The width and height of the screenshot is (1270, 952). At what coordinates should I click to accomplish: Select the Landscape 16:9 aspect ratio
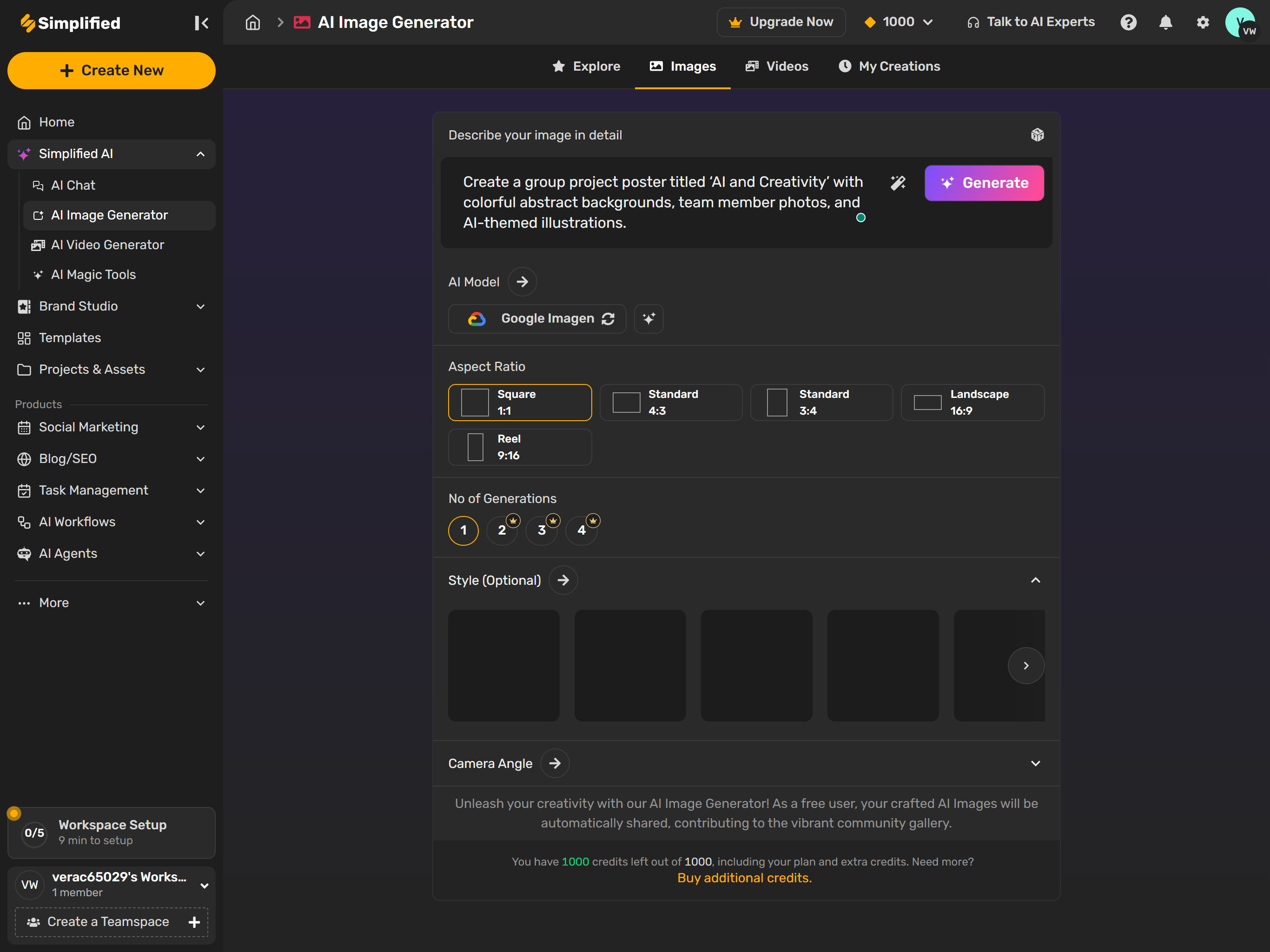tap(972, 403)
